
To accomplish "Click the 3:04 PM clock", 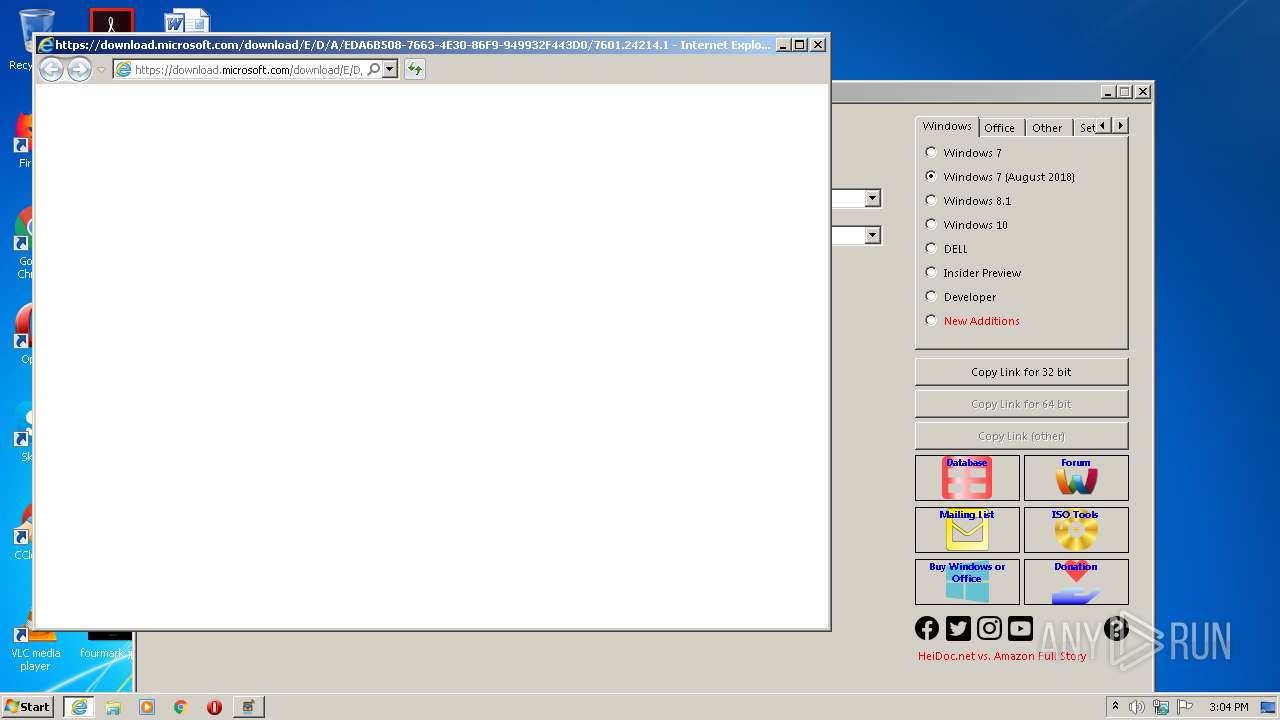I will tap(1228, 707).
